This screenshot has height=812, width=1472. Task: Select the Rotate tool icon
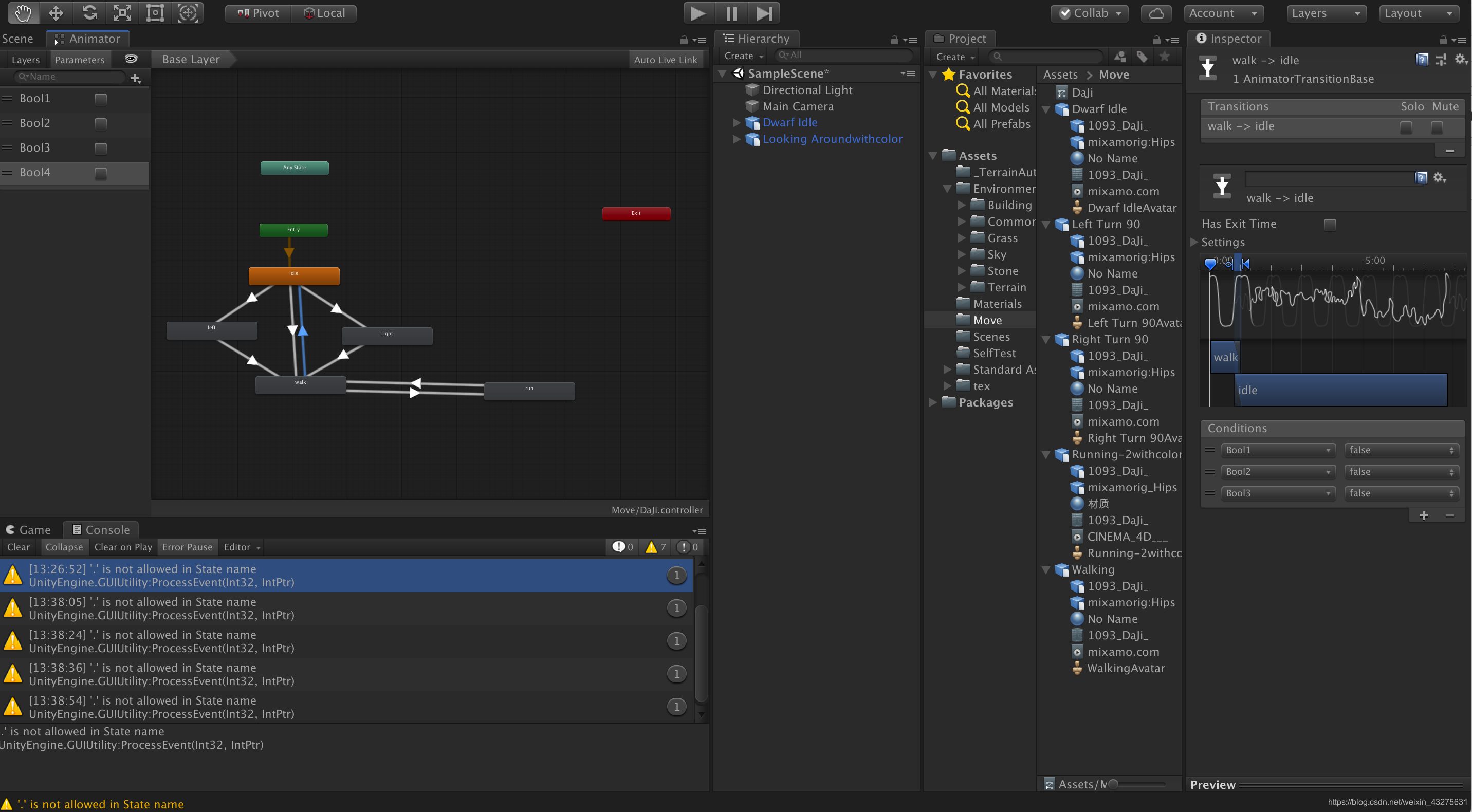tap(89, 13)
